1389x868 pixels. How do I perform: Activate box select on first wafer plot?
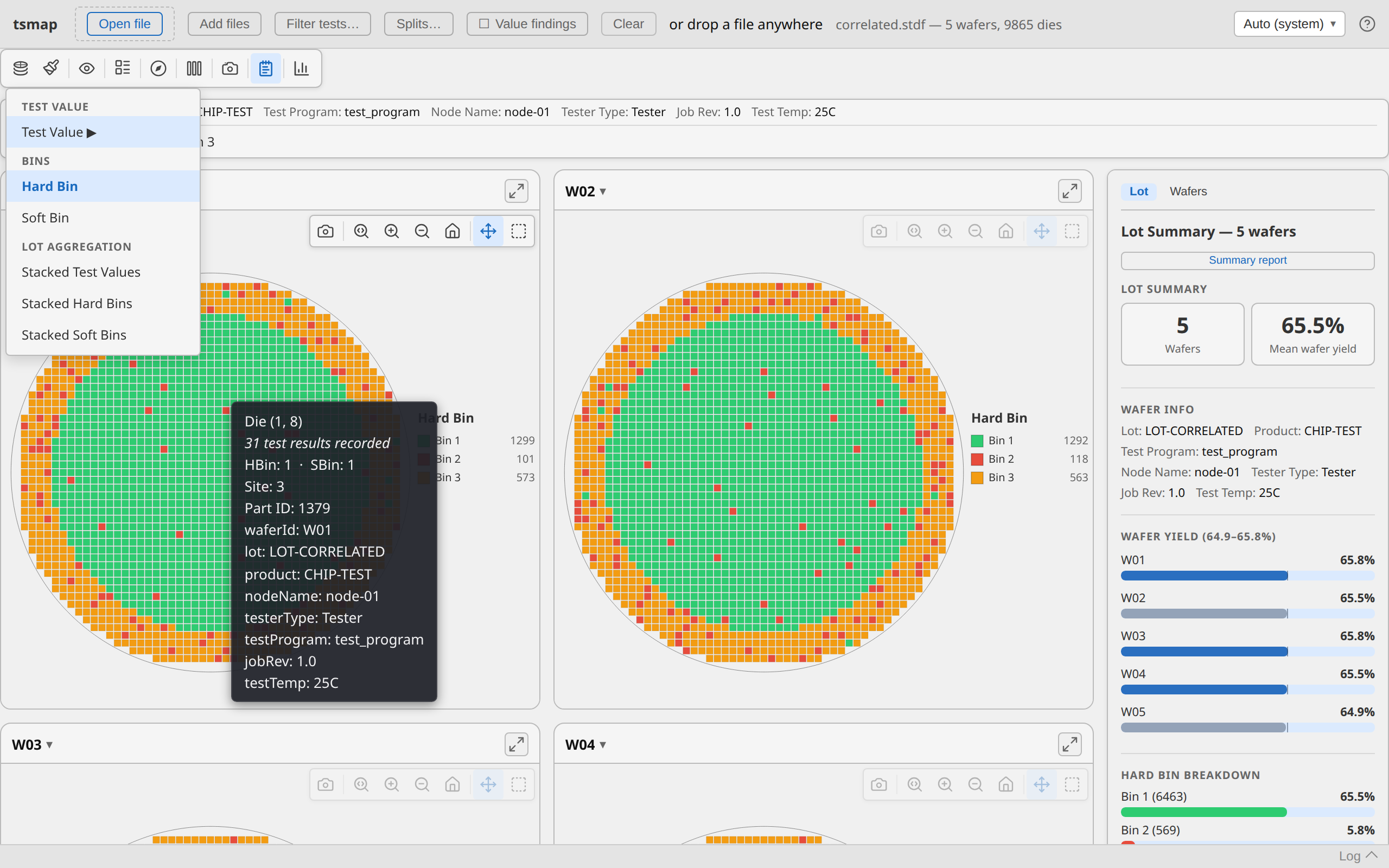(x=519, y=231)
